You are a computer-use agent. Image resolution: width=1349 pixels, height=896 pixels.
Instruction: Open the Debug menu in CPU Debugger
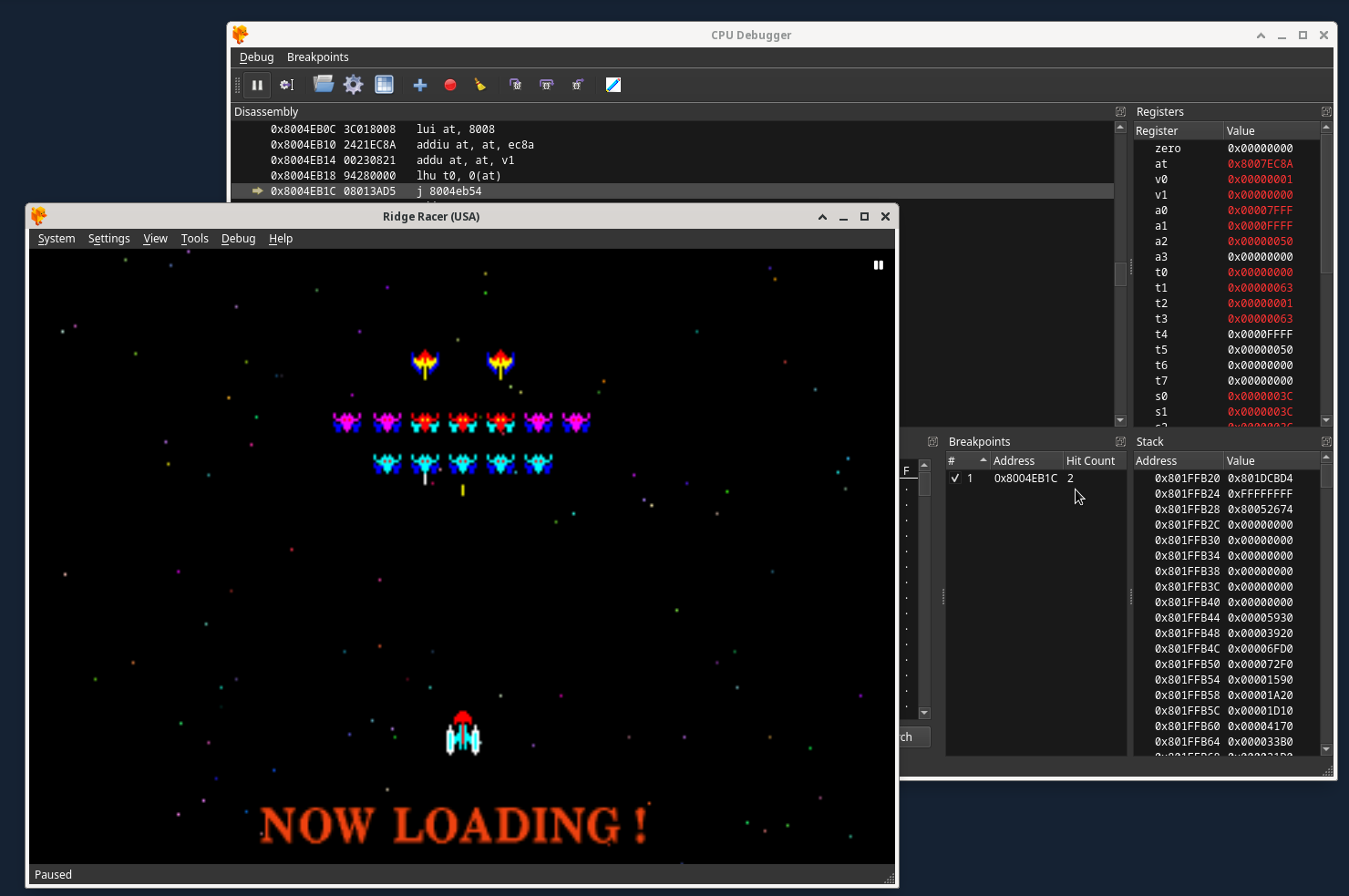click(256, 57)
